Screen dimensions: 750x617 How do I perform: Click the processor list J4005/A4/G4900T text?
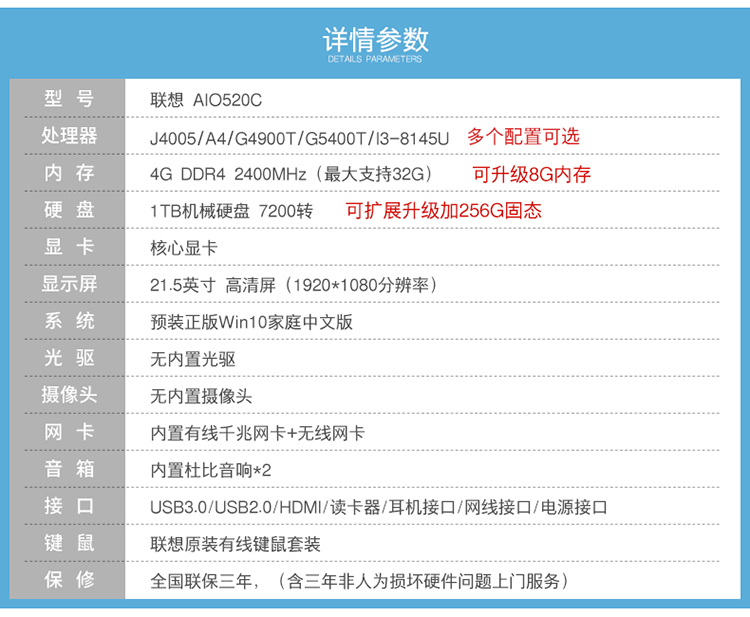click(x=299, y=139)
